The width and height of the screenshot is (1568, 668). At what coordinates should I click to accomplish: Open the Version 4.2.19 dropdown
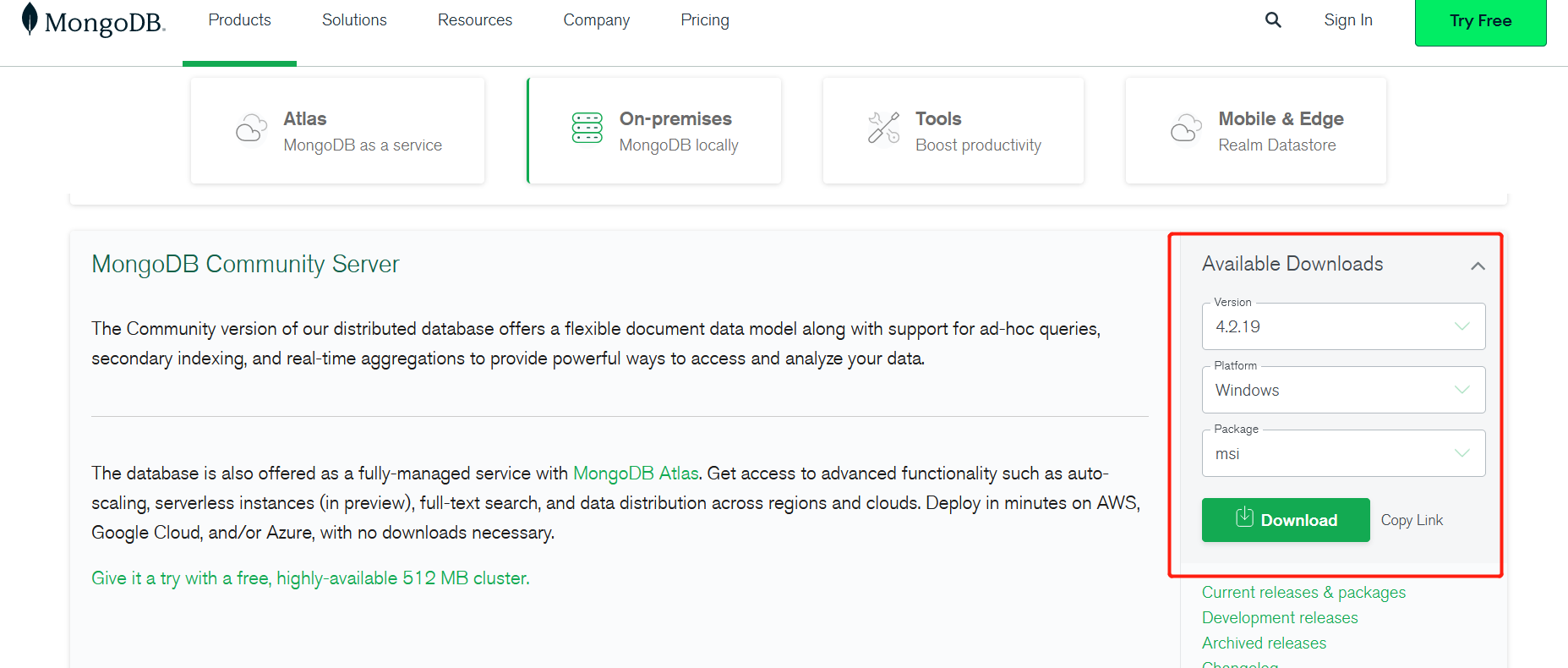coord(1343,326)
